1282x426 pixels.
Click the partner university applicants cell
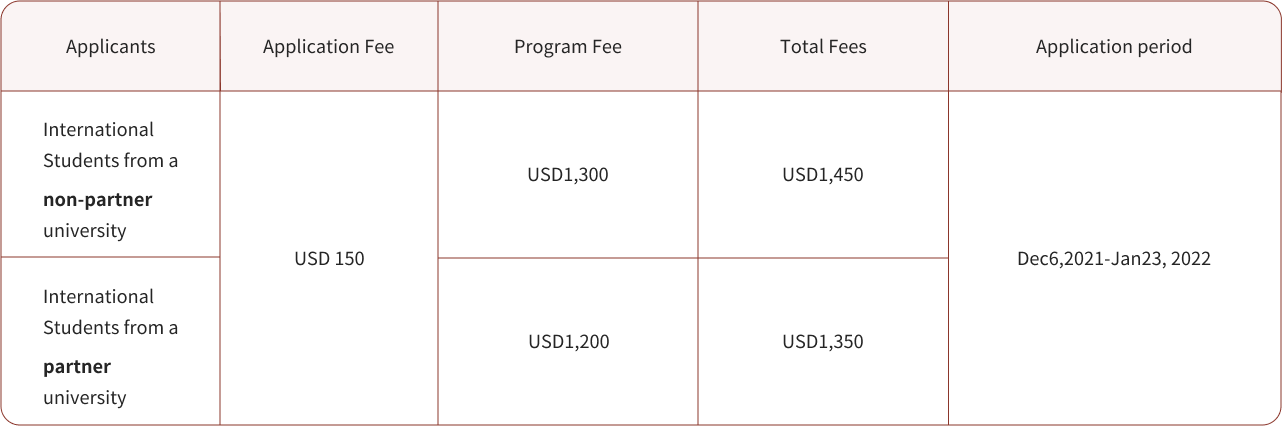(x=110, y=342)
